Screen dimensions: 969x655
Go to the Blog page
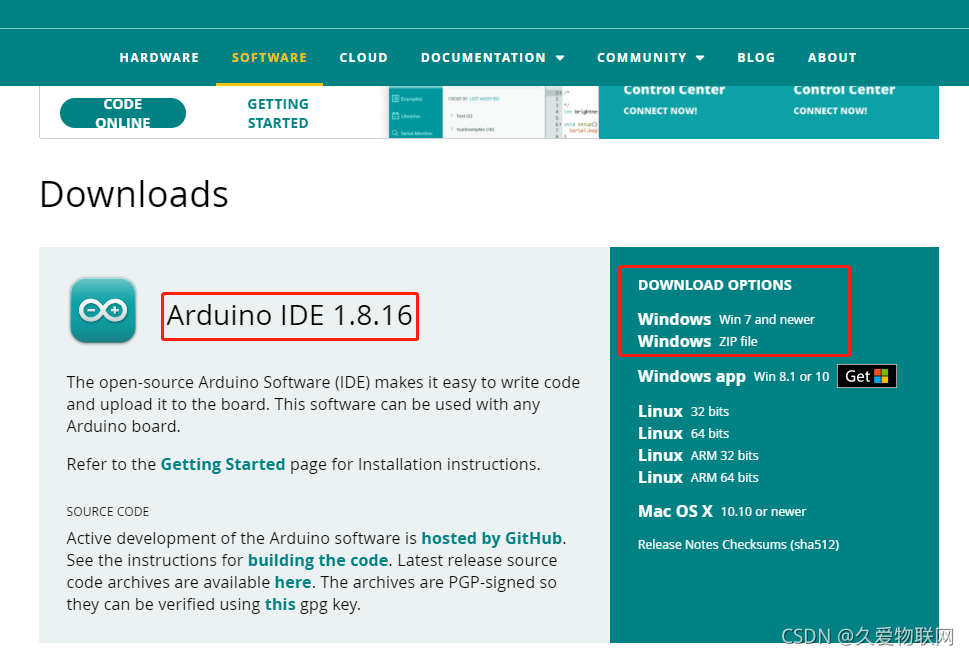tap(756, 57)
